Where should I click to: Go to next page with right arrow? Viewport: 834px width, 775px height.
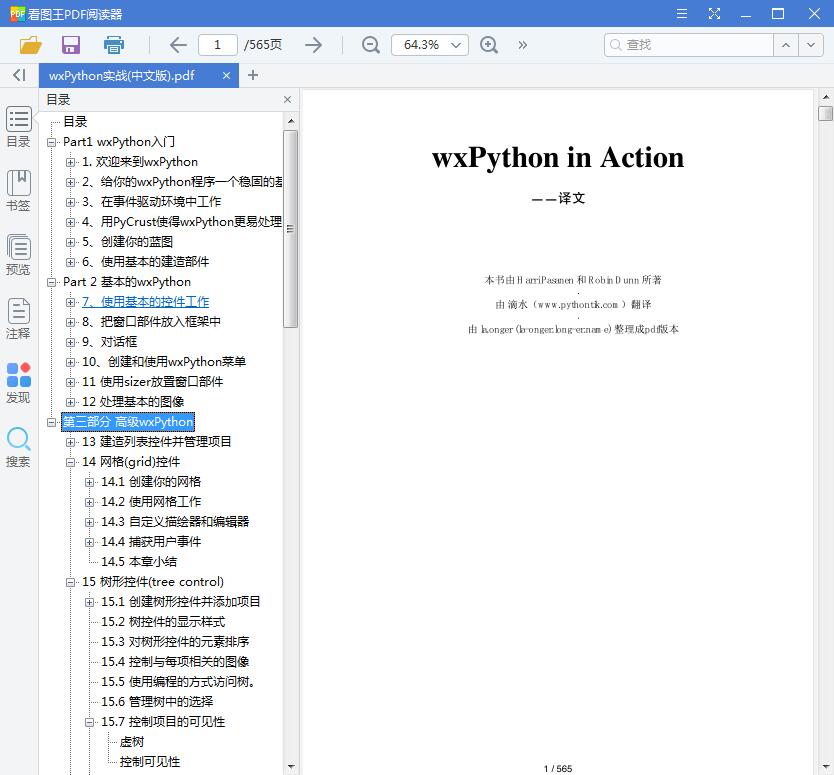click(313, 45)
